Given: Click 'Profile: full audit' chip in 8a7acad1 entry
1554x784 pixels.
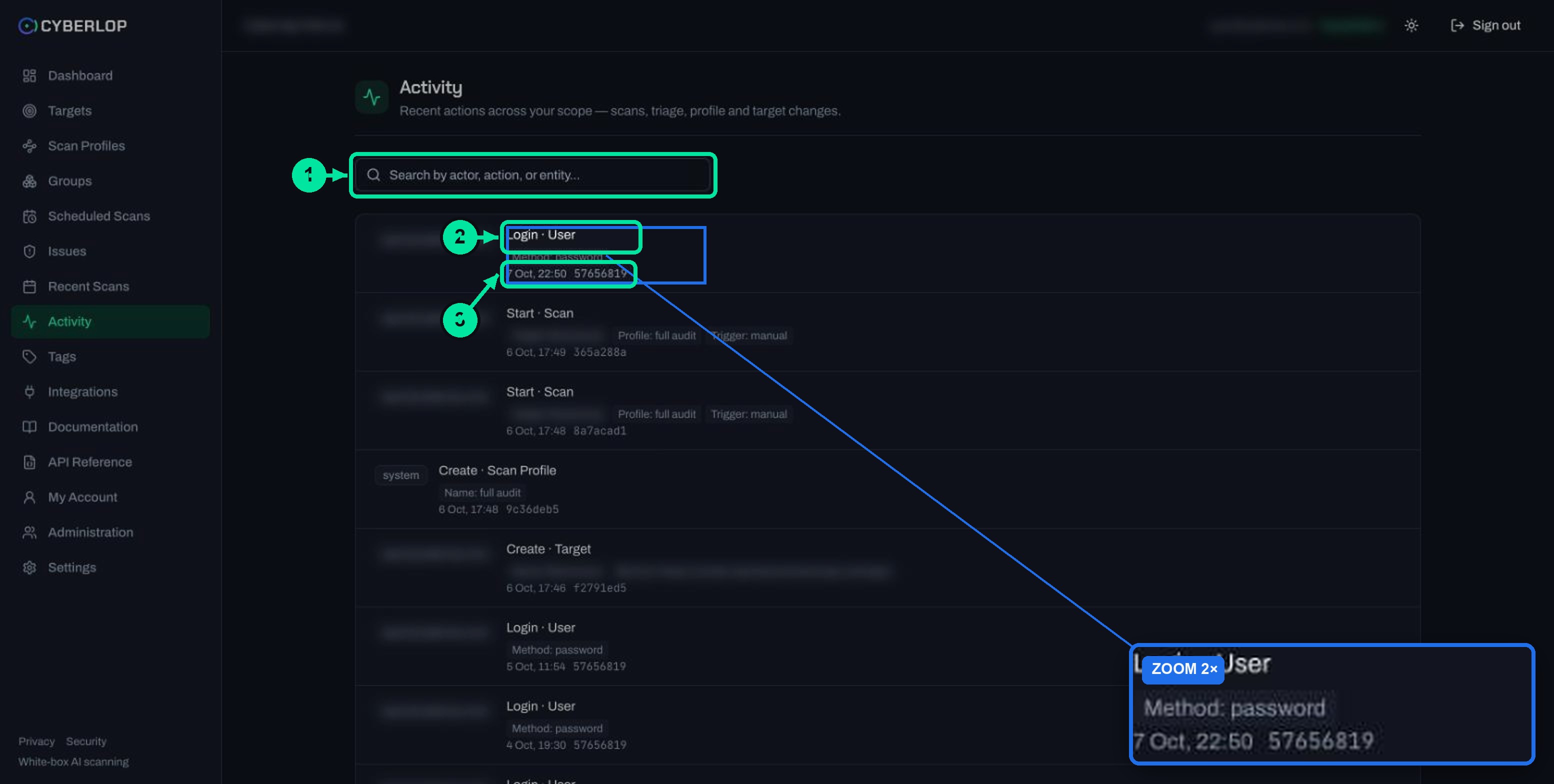Looking at the screenshot, I should tap(656, 414).
